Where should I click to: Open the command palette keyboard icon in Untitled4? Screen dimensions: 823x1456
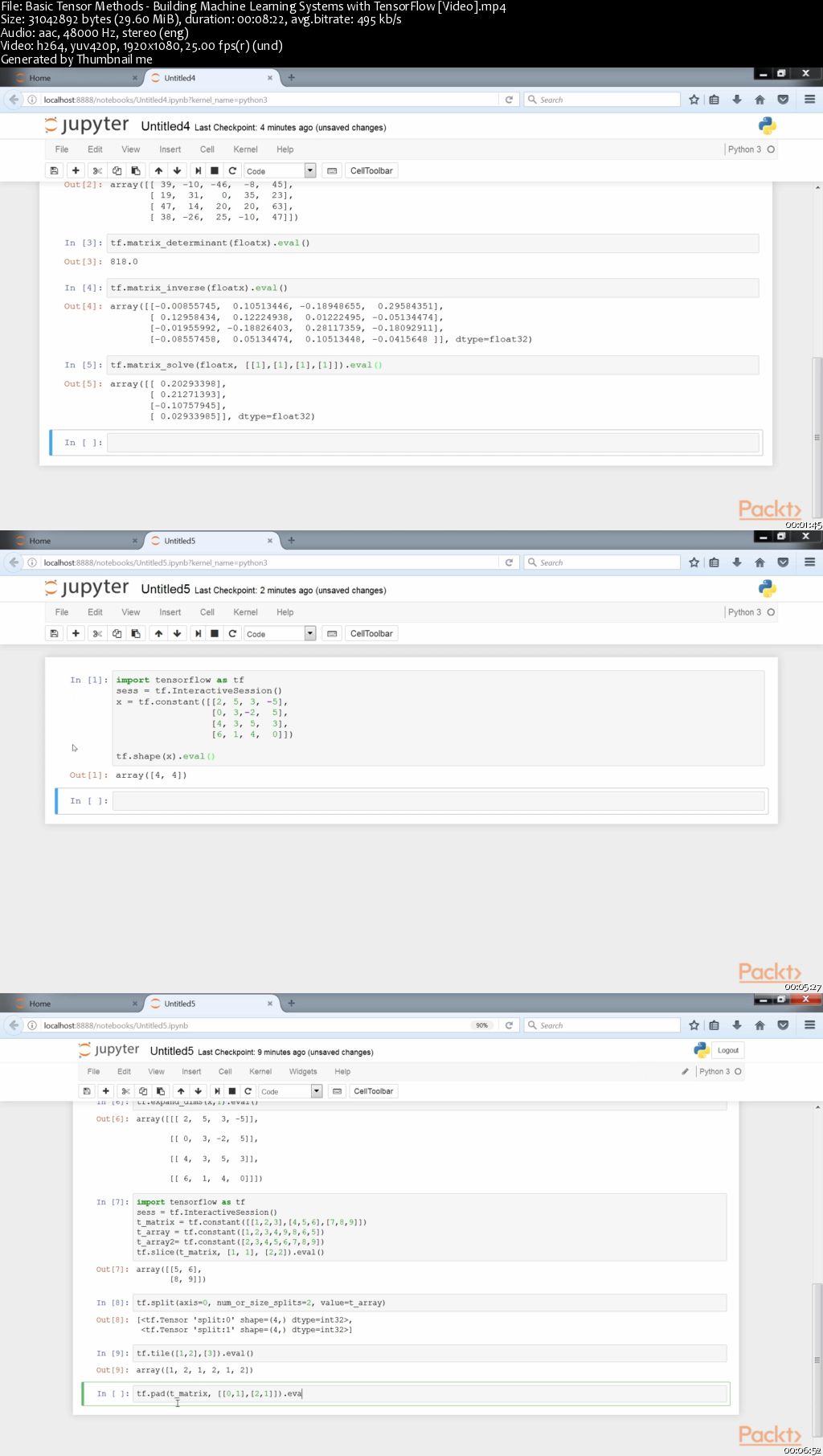click(x=332, y=170)
